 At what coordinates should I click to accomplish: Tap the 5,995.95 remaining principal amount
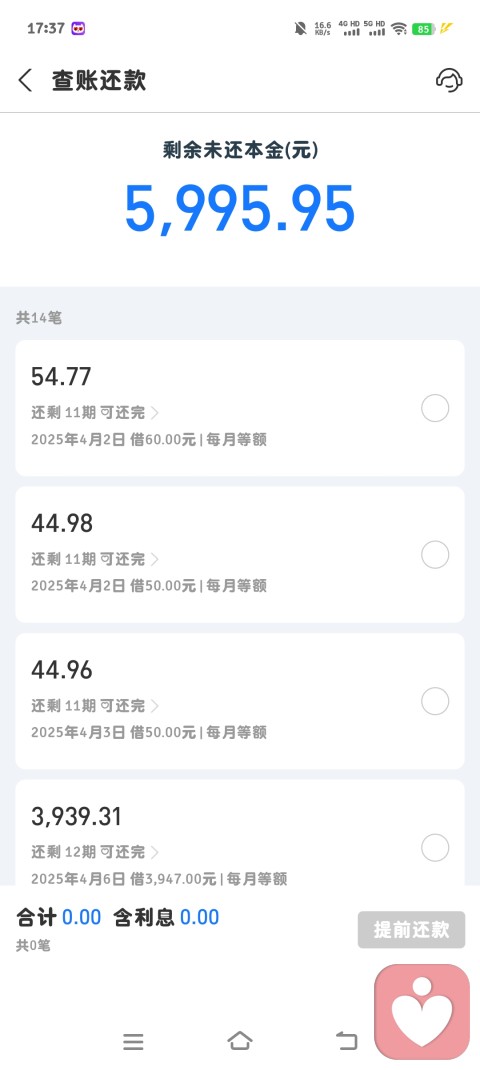(240, 209)
